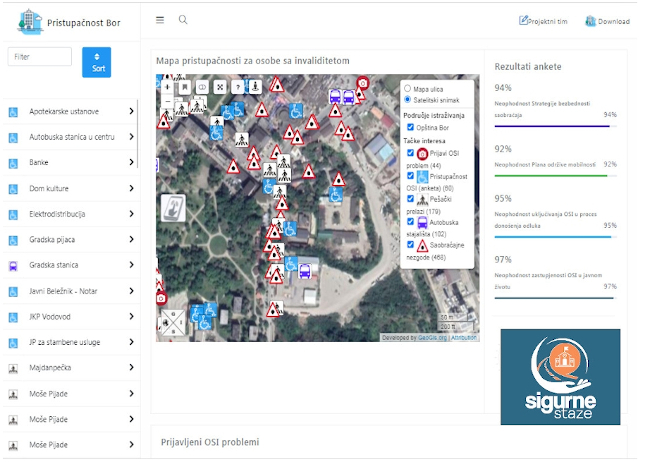Expand the JKP Vodovod sidebar item

(131, 317)
